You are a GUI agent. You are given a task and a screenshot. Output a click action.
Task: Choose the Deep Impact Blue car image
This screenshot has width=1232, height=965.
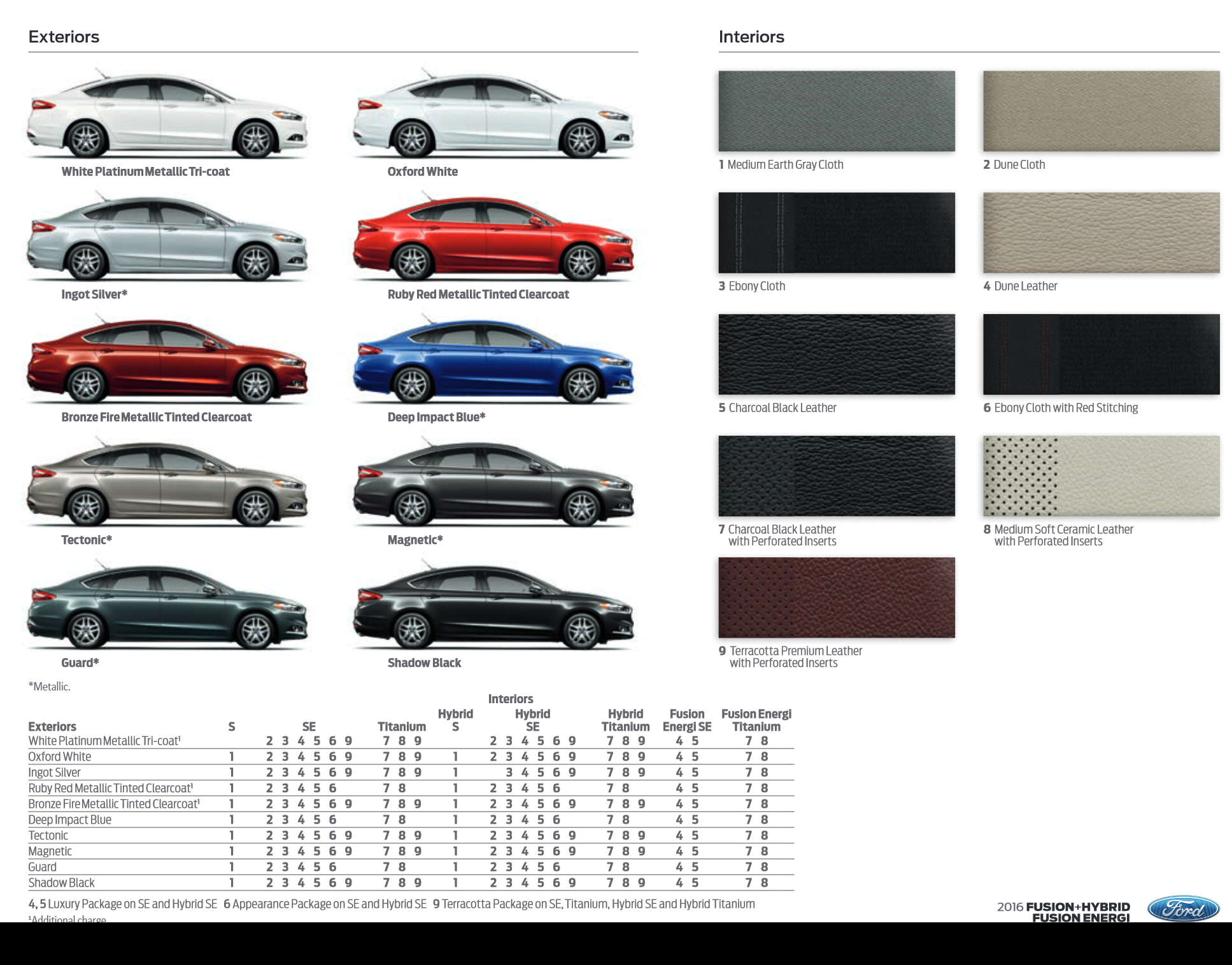[x=493, y=359]
